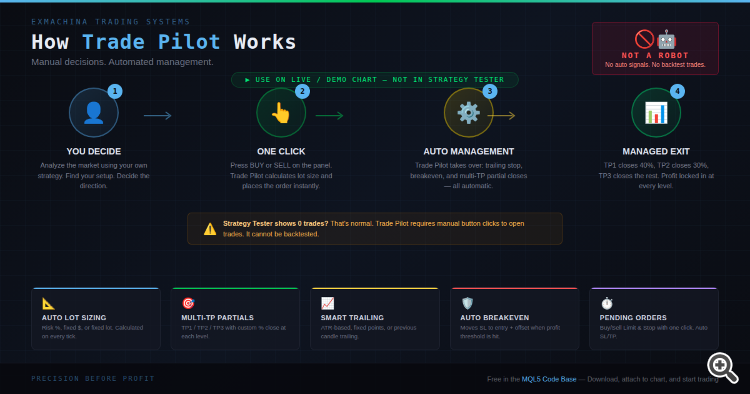
Task: Click the yellow warning triangle icon
Action: pos(210,229)
